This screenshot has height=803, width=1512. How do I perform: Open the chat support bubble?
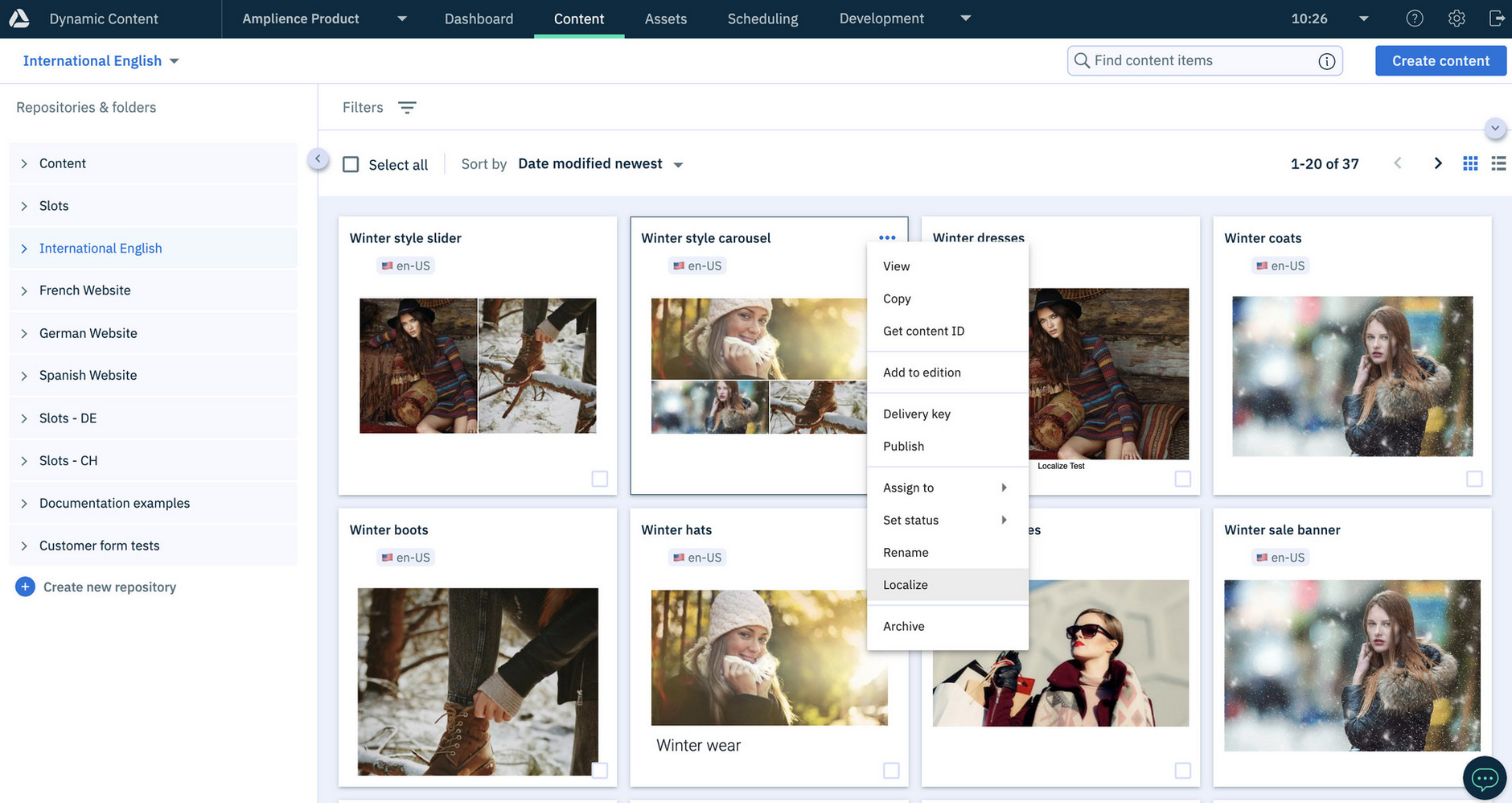pyautogui.click(x=1485, y=778)
